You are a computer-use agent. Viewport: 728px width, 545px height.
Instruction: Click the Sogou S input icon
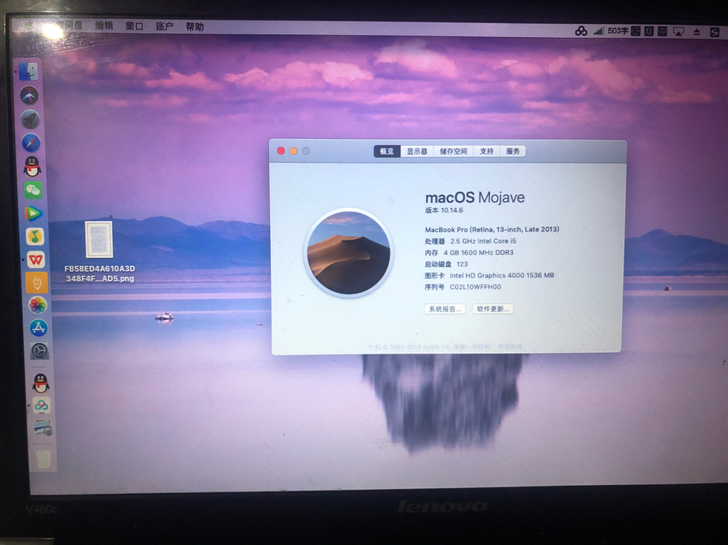pyautogui.click(x=715, y=32)
